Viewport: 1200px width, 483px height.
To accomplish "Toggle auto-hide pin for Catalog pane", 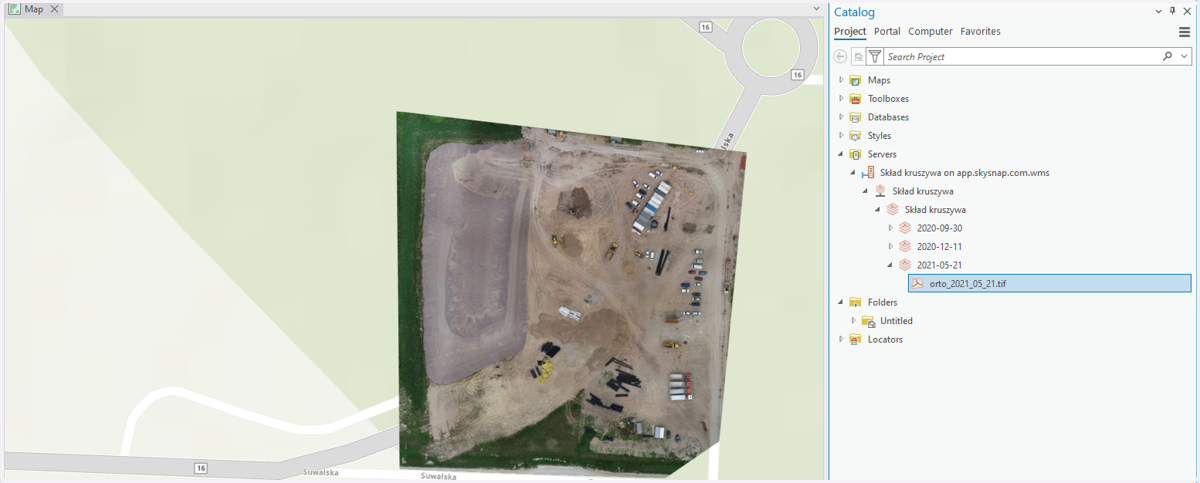I will click(x=1172, y=10).
